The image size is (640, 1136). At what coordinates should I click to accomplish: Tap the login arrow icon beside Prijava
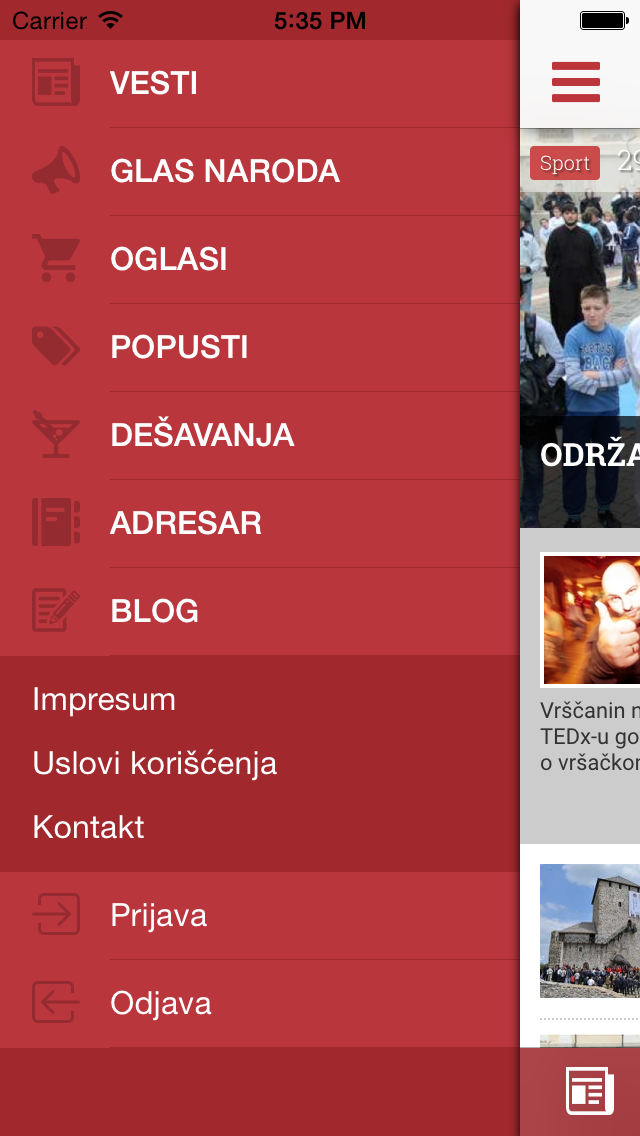pyautogui.click(x=56, y=914)
